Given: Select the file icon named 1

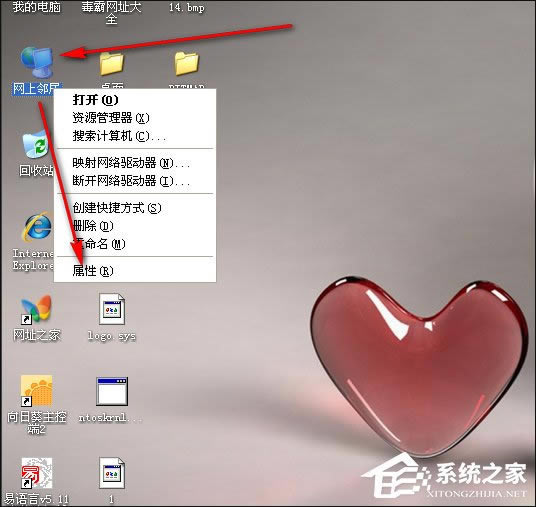Looking at the screenshot, I should point(112,473).
